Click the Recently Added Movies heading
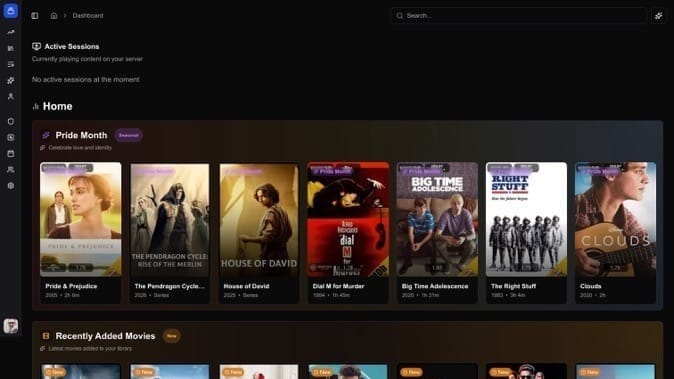 click(x=105, y=336)
